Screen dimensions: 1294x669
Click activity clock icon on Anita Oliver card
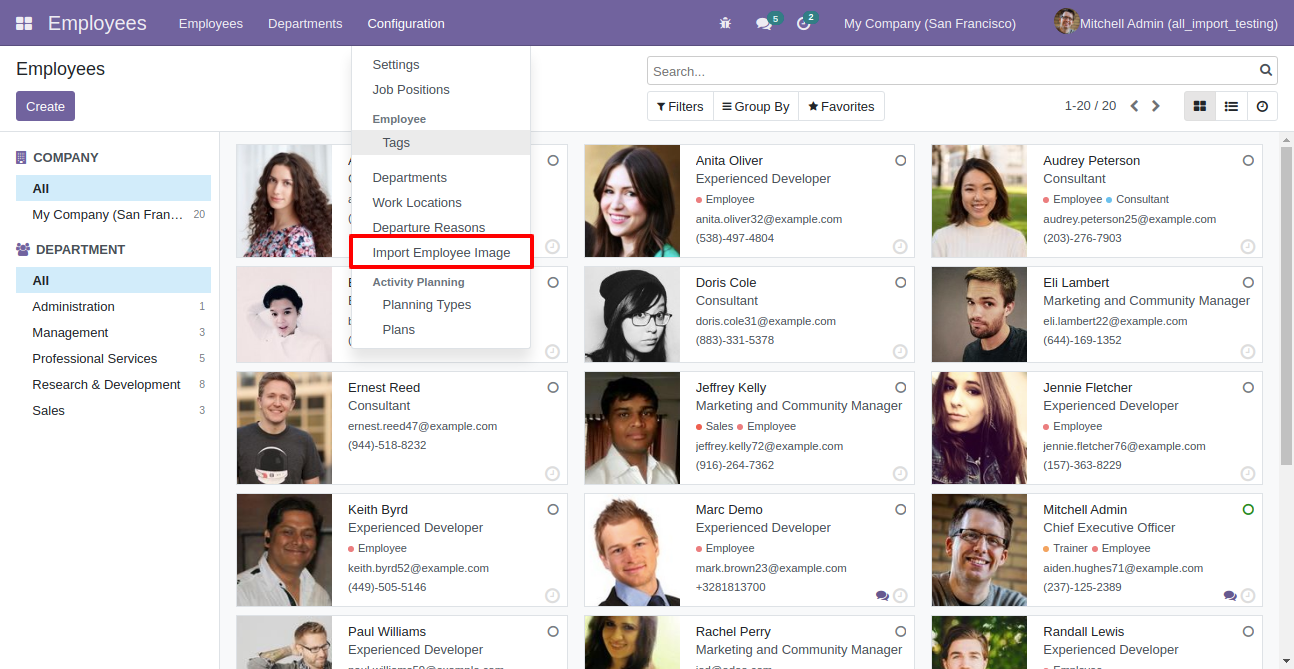click(900, 246)
